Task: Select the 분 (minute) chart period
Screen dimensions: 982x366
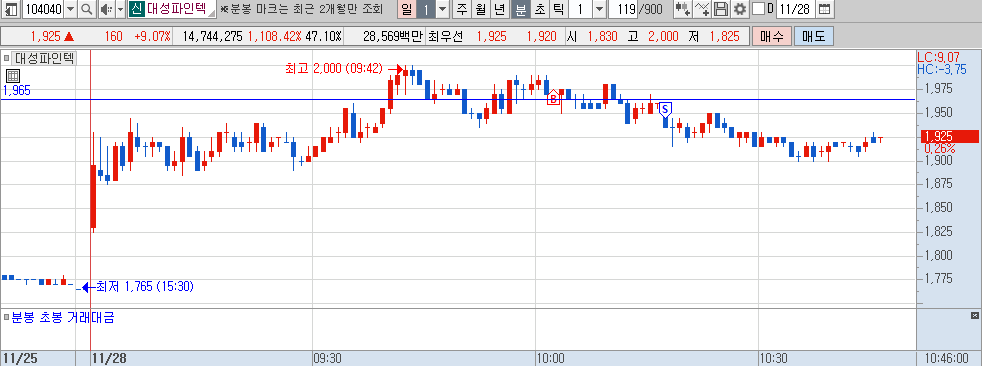Action: click(x=520, y=9)
